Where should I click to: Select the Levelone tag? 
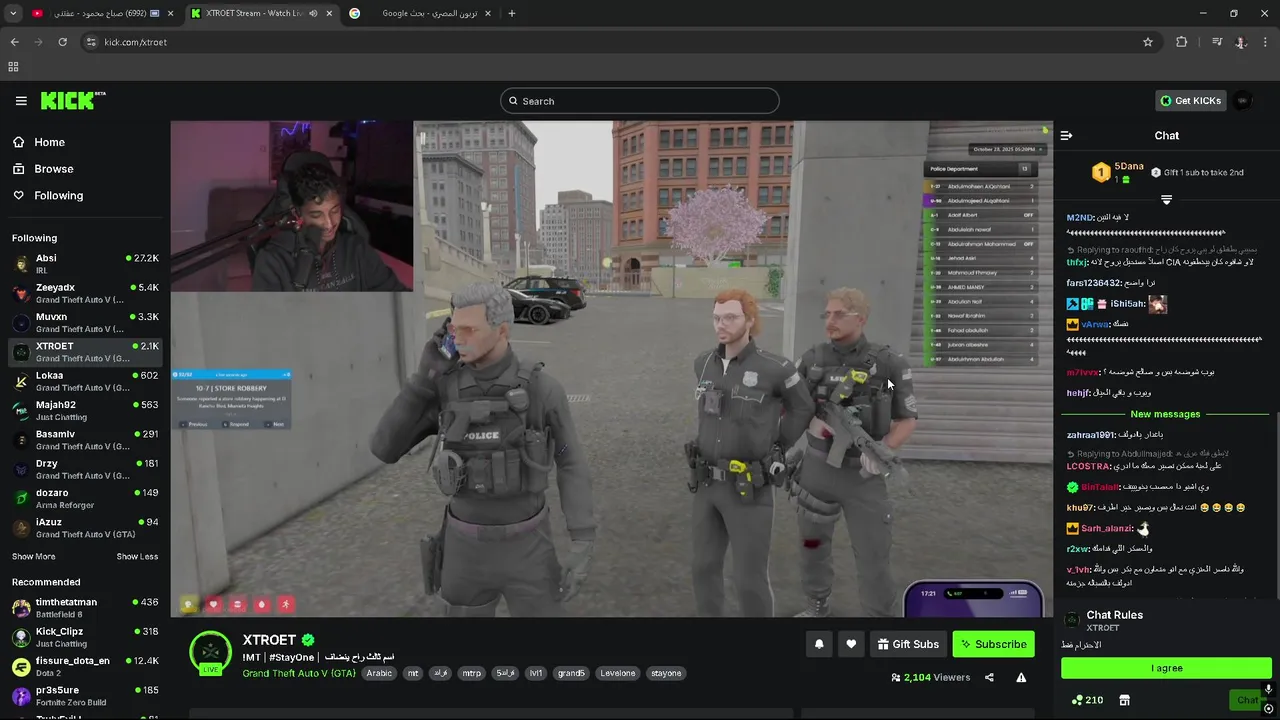pyautogui.click(x=618, y=673)
